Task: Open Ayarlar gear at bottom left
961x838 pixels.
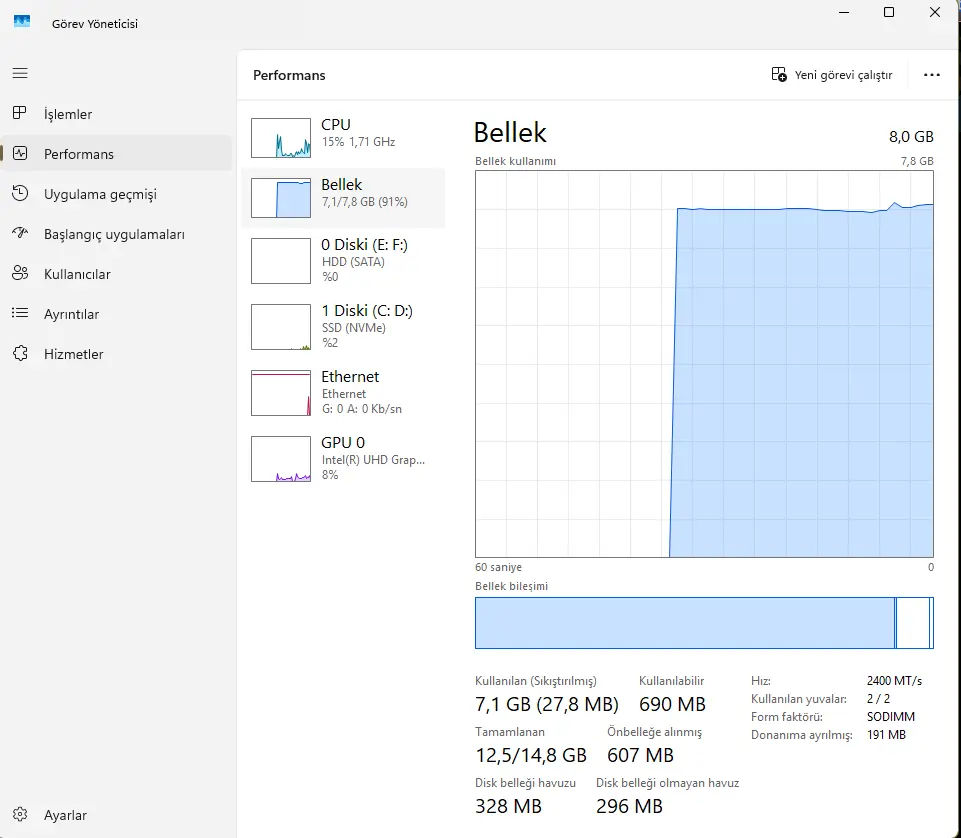Action: coord(20,814)
